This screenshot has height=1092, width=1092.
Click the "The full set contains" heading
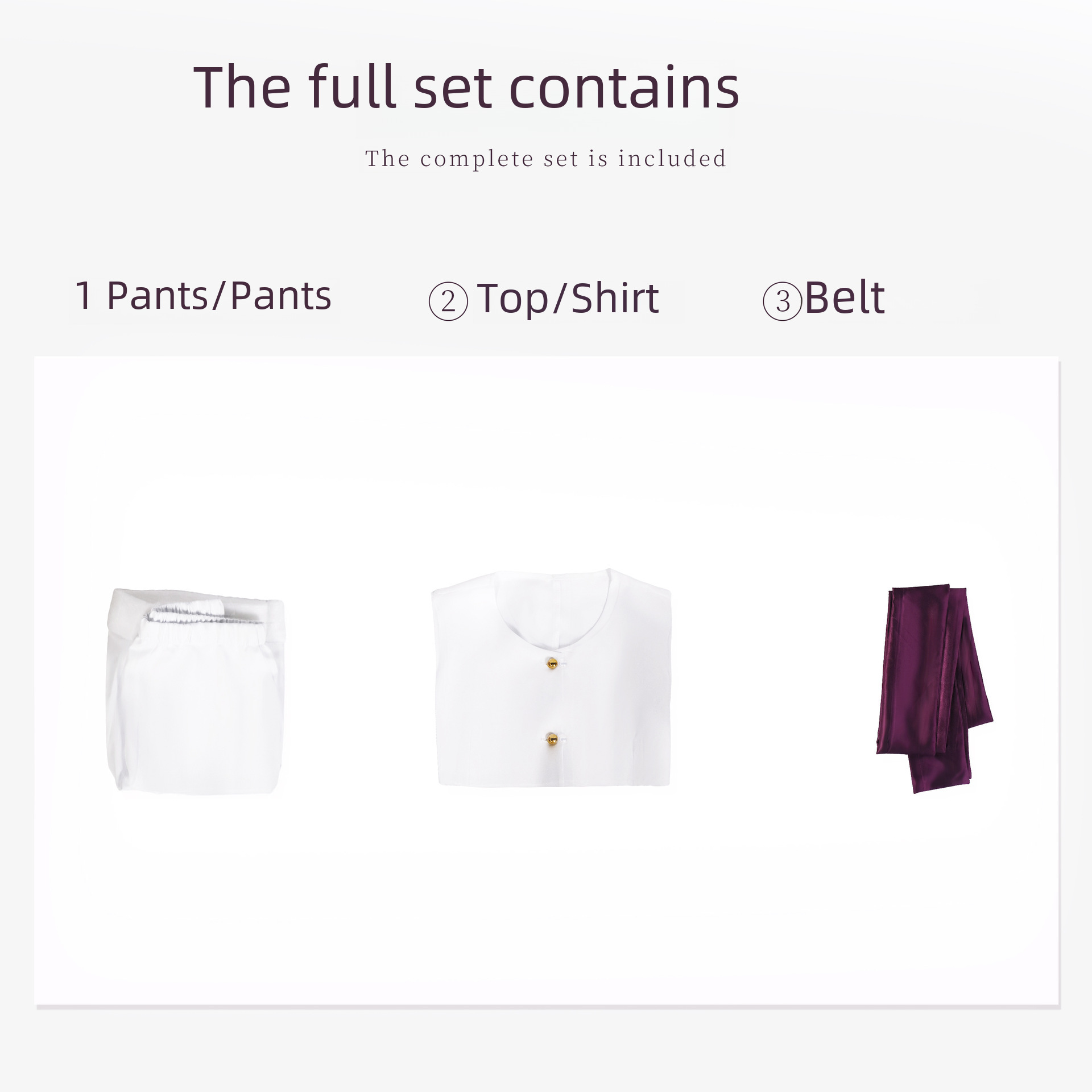[x=466, y=87]
